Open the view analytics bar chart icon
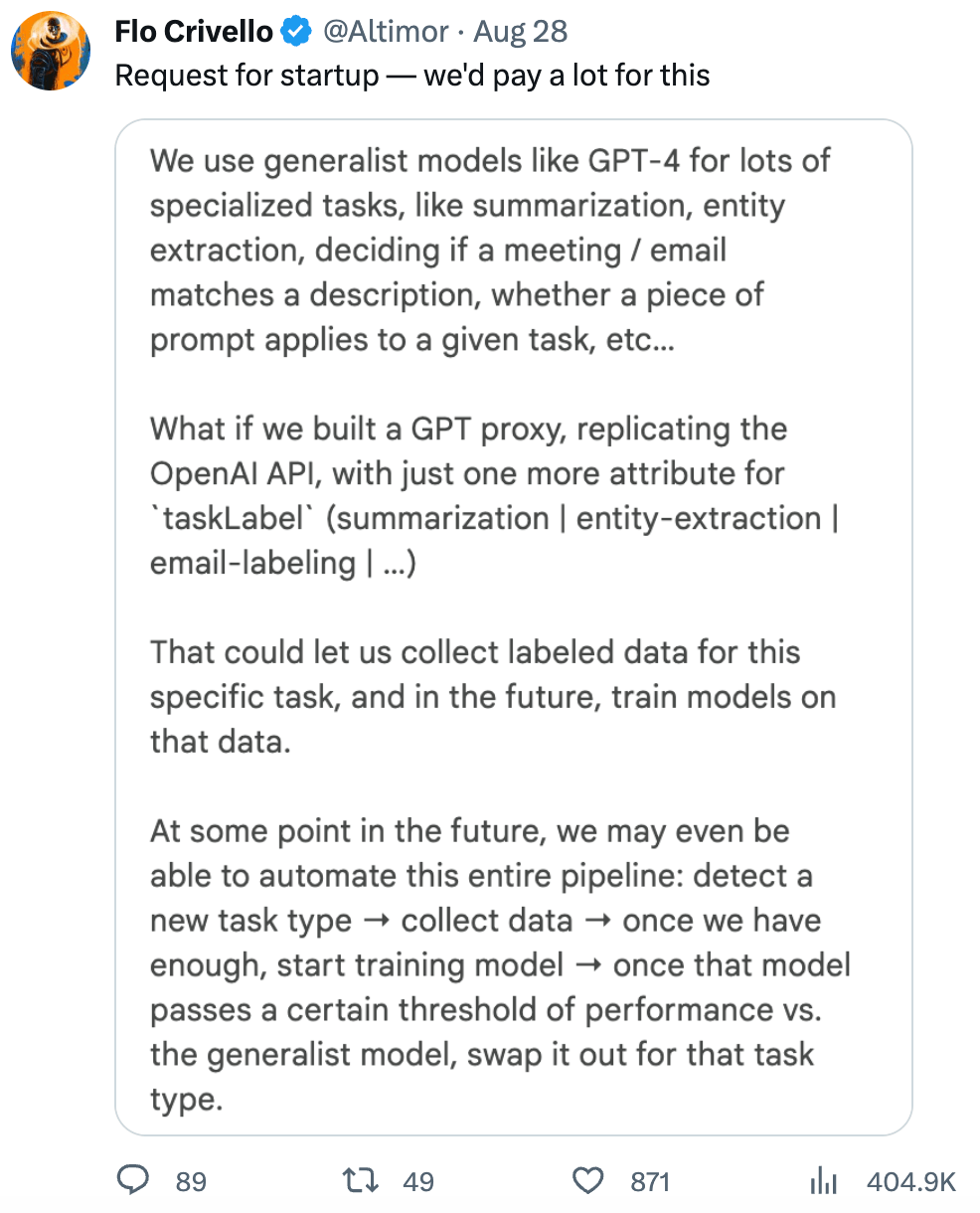Image resolution: width=980 pixels, height=1213 pixels. click(x=824, y=1180)
